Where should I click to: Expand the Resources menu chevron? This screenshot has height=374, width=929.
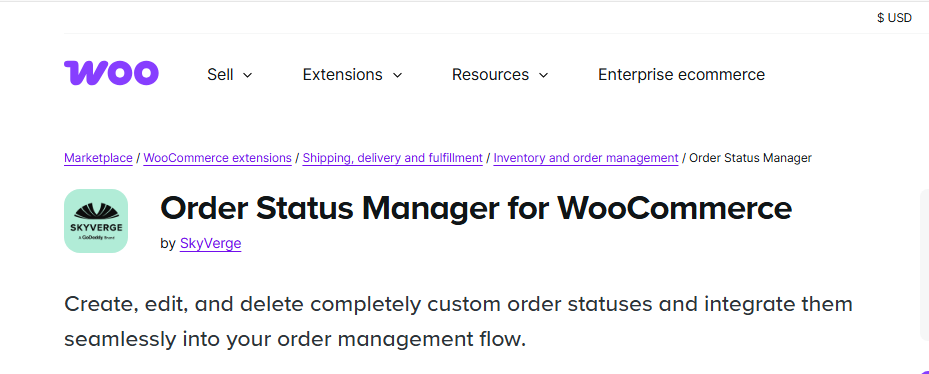click(543, 75)
